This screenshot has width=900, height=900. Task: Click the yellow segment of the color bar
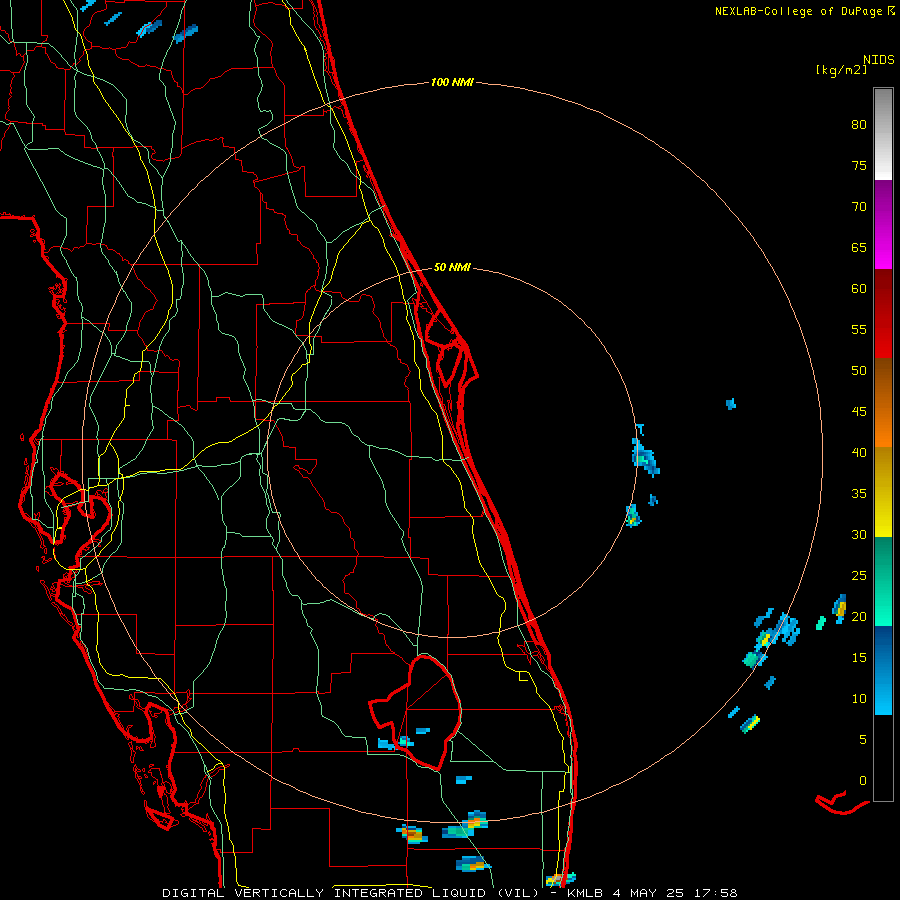[x=883, y=492]
